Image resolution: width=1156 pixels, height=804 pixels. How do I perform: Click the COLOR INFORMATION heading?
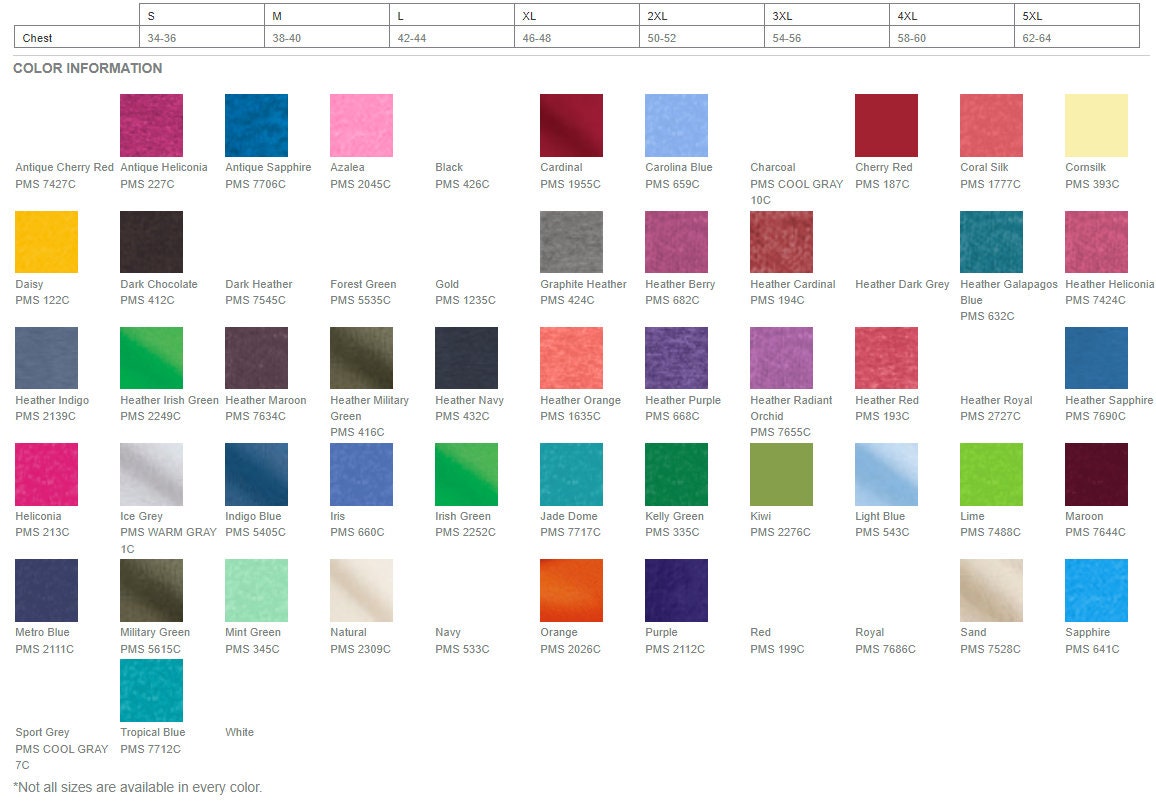coord(88,68)
